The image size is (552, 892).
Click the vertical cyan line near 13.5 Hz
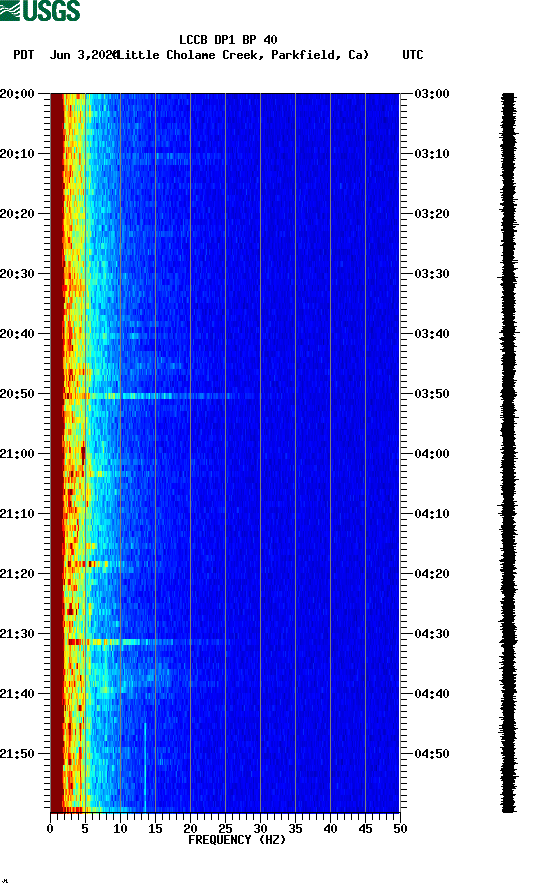(x=145, y=767)
